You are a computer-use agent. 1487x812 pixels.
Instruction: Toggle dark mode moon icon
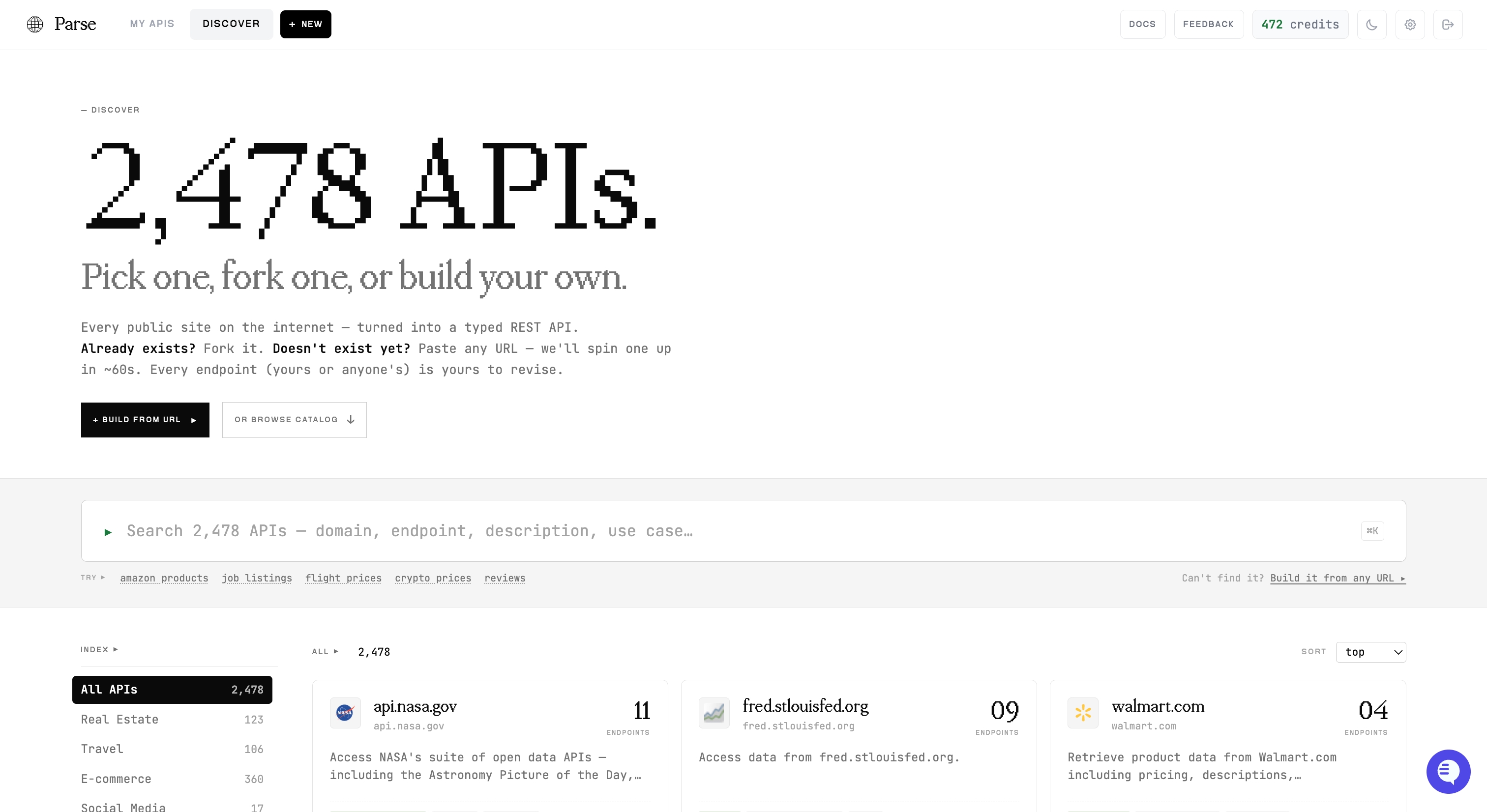(1371, 24)
